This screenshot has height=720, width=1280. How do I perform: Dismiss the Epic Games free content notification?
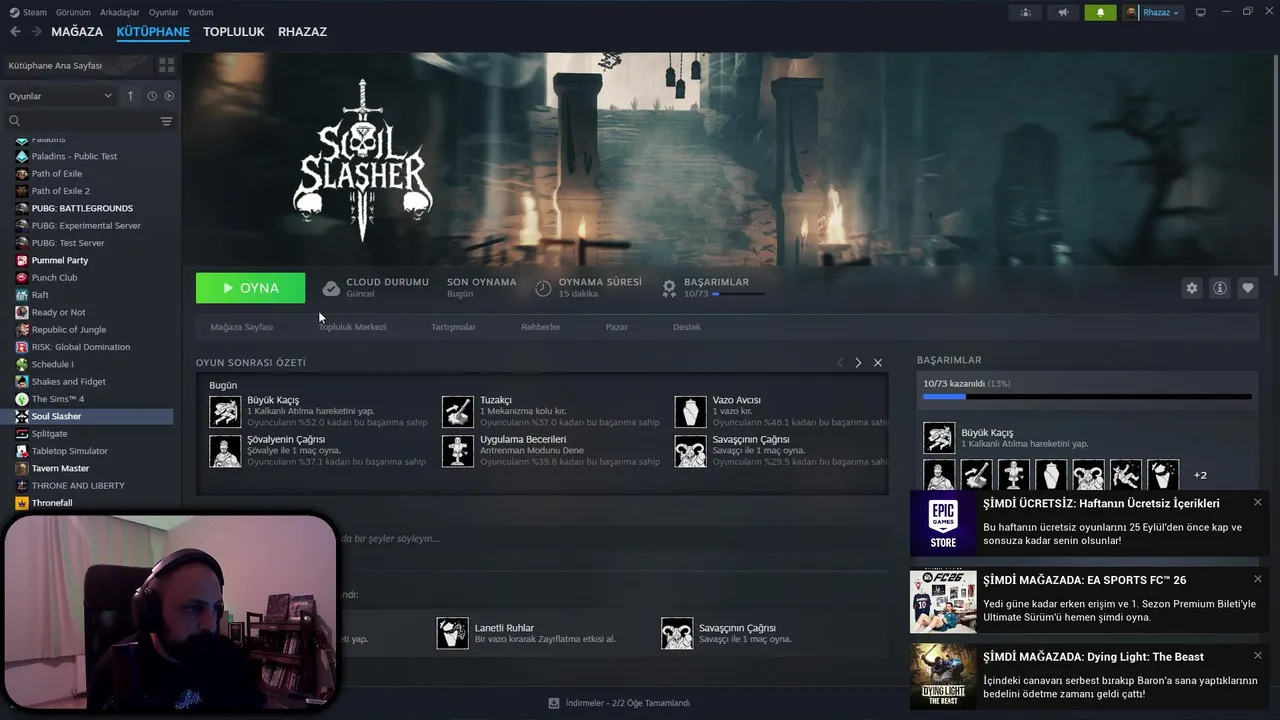coord(1258,502)
